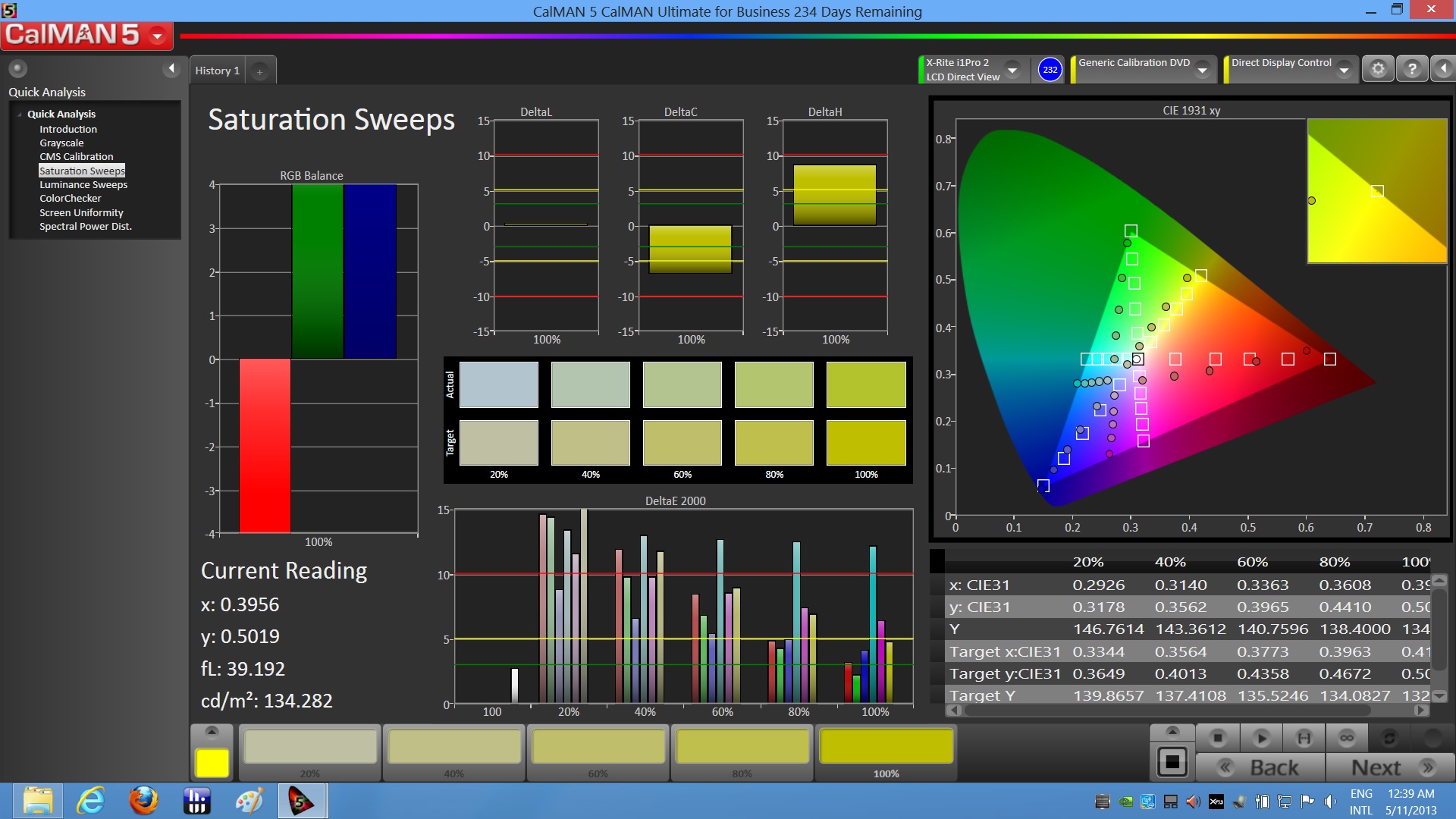Viewport: 1456px width, 819px height.
Task: Click the red speaker tray icon
Action: click(x=1193, y=802)
